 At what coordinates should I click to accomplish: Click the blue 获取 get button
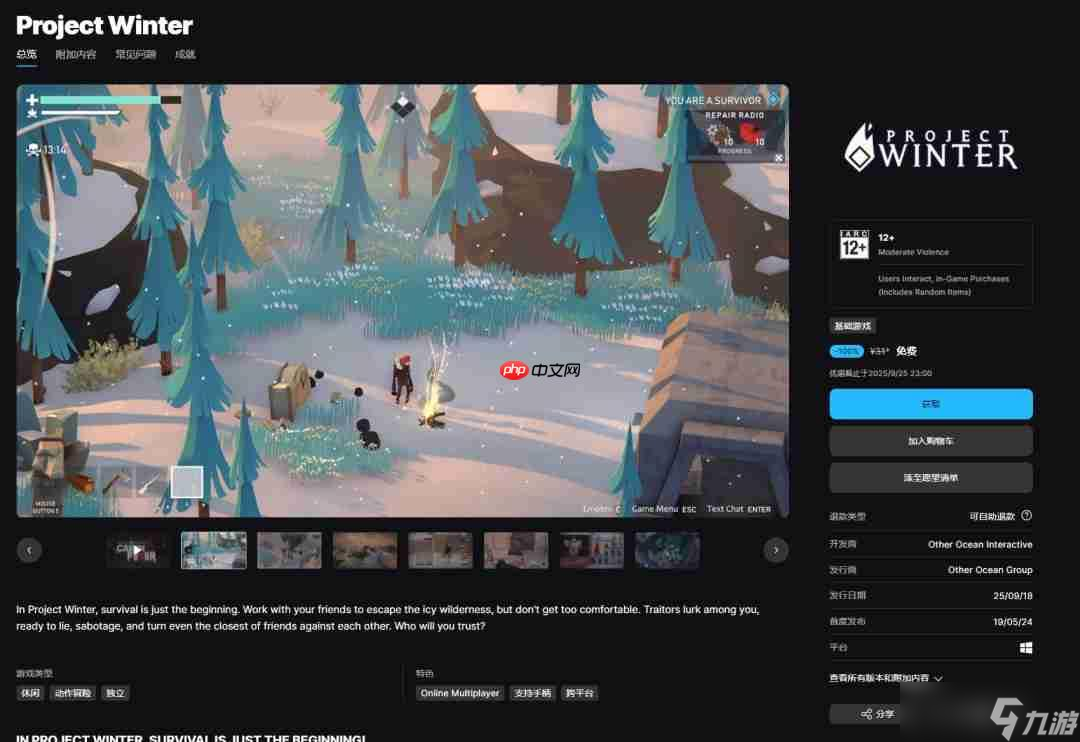[x=931, y=404]
